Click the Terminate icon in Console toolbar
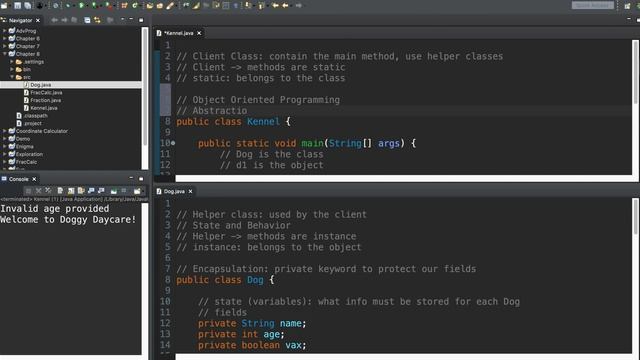640x360 pixels. coord(28,191)
